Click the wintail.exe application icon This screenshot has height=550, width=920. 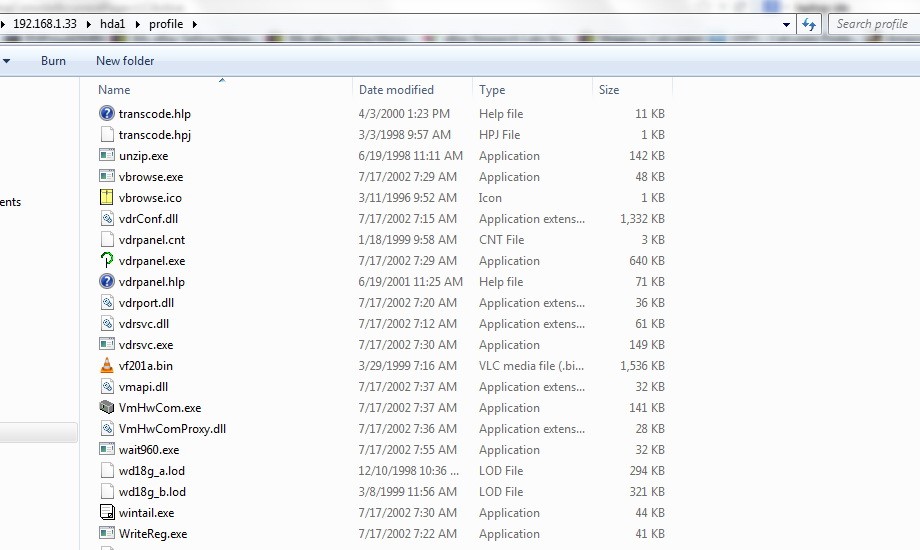(x=107, y=513)
